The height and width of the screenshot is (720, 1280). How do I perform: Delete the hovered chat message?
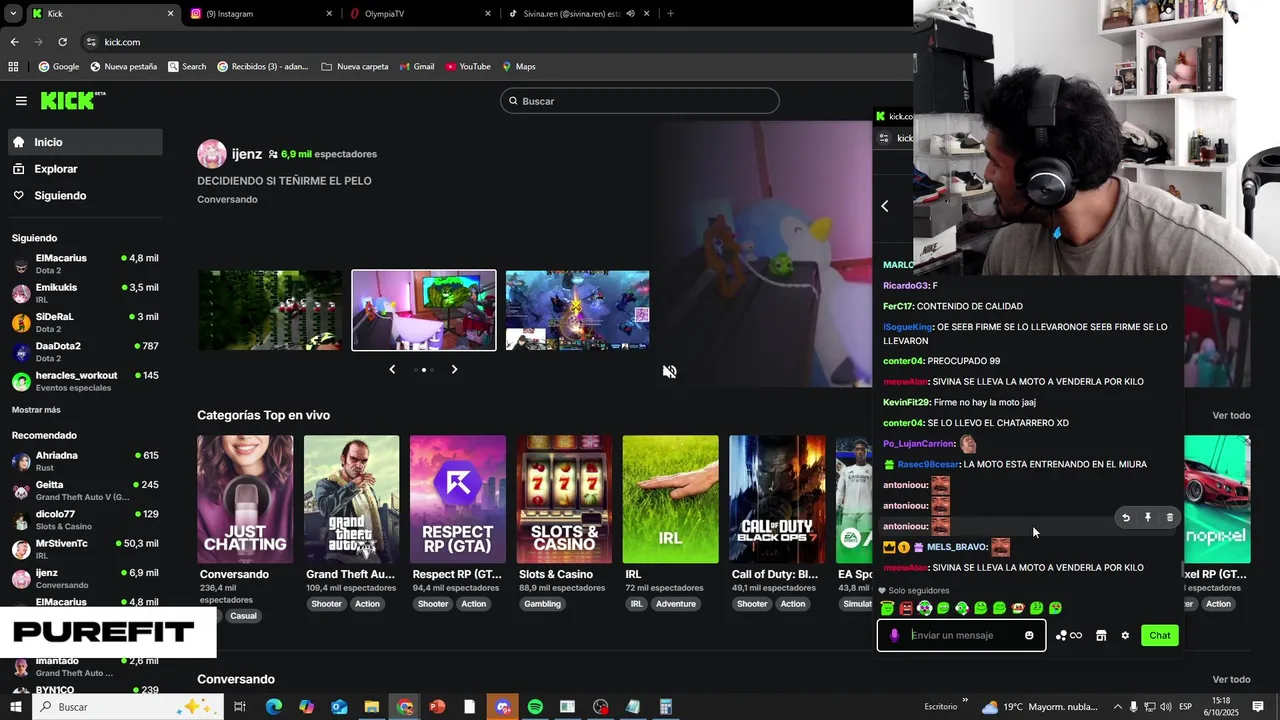(x=1170, y=517)
